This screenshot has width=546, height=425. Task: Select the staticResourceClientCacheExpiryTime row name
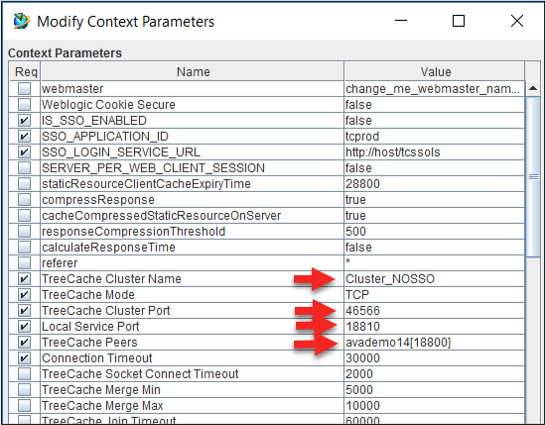click(146, 184)
